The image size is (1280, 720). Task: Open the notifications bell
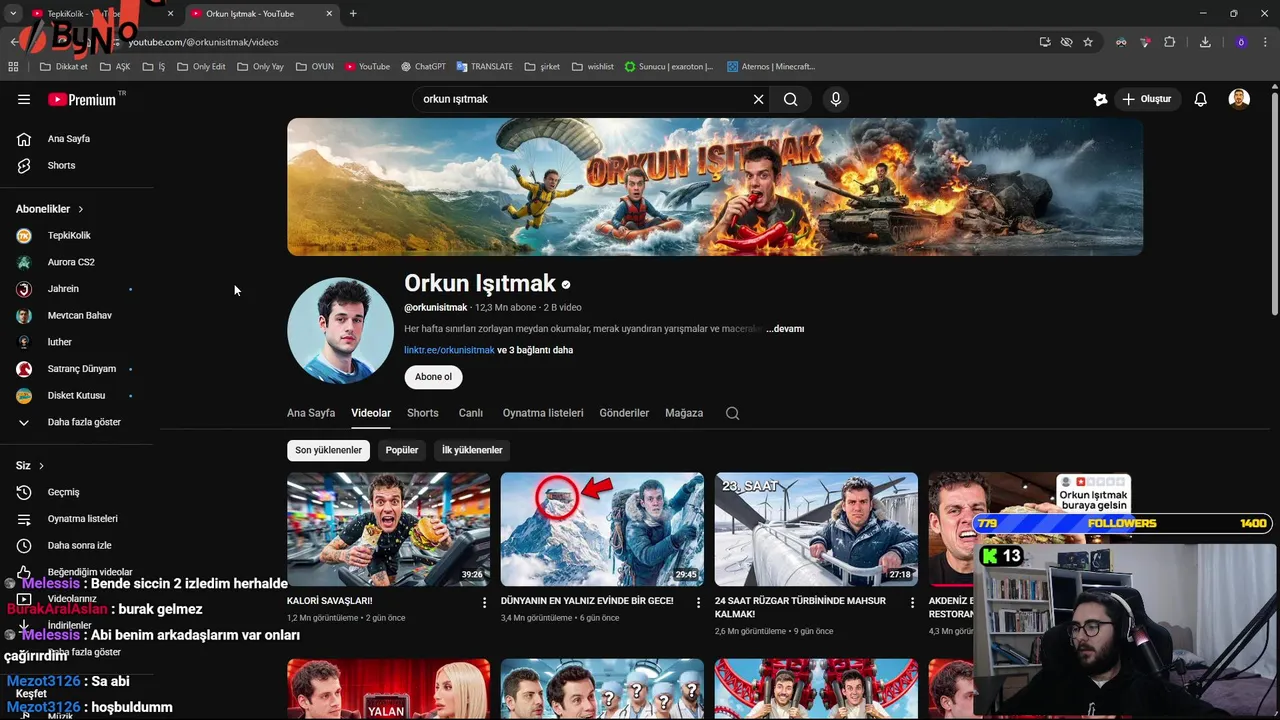tap(1201, 99)
